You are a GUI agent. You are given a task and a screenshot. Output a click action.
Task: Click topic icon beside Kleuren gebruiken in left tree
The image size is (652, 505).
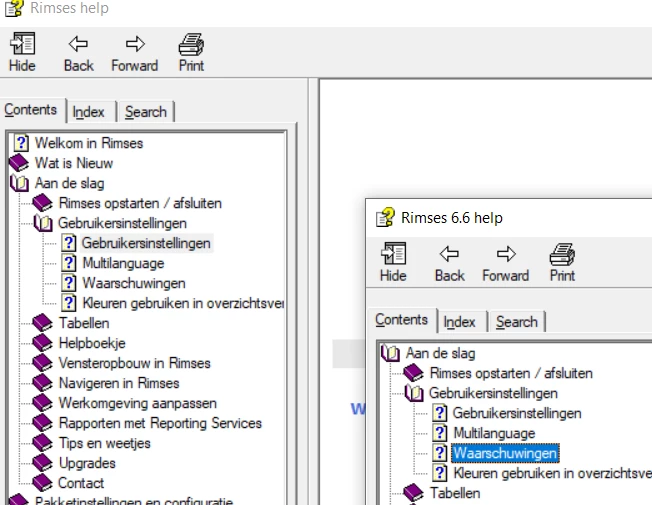pos(69,303)
